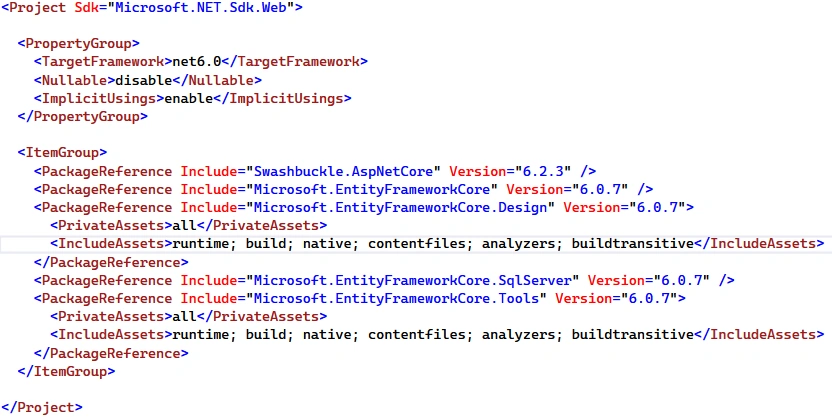Click the opening ItemGroup tag
Screen dimensions: 832x417
click(x=62, y=153)
